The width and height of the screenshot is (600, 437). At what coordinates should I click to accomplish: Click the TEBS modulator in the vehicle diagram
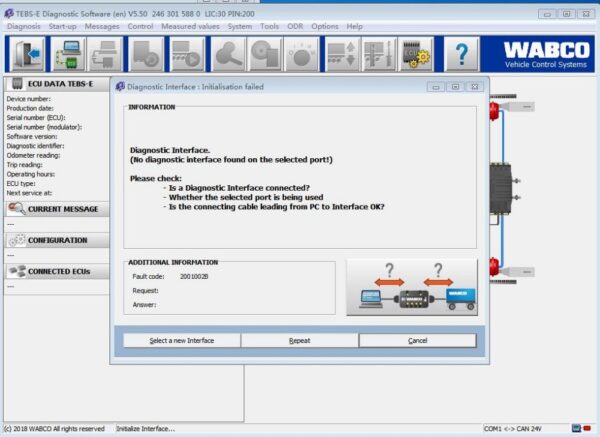pyautogui.click(x=501, y=189)
